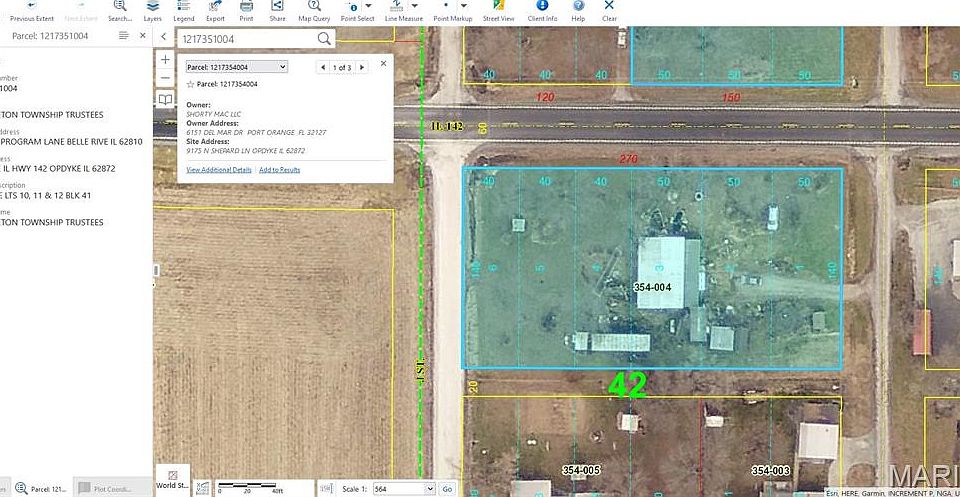This screenshot has height=497, width=960.
Task: Click View Additional Details link
Action: click(x=219, y=170)
